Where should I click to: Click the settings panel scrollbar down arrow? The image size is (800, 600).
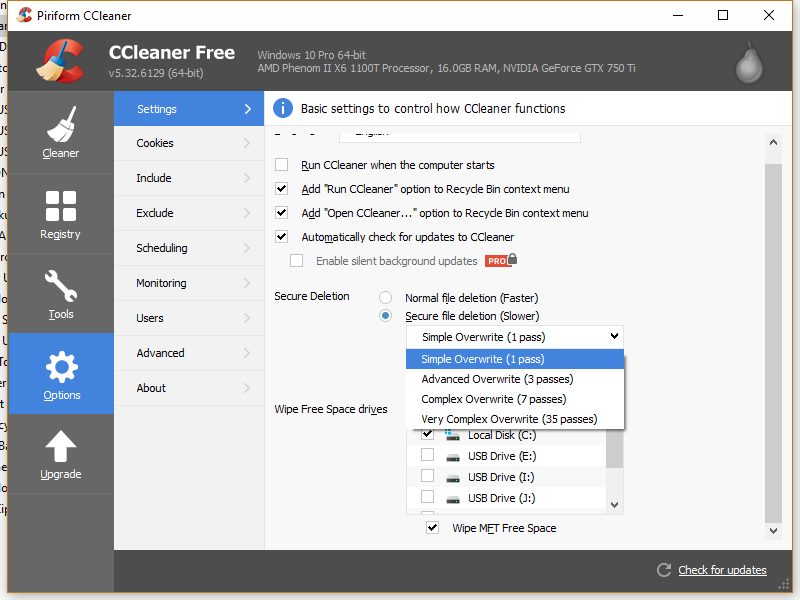pos(773,531)
